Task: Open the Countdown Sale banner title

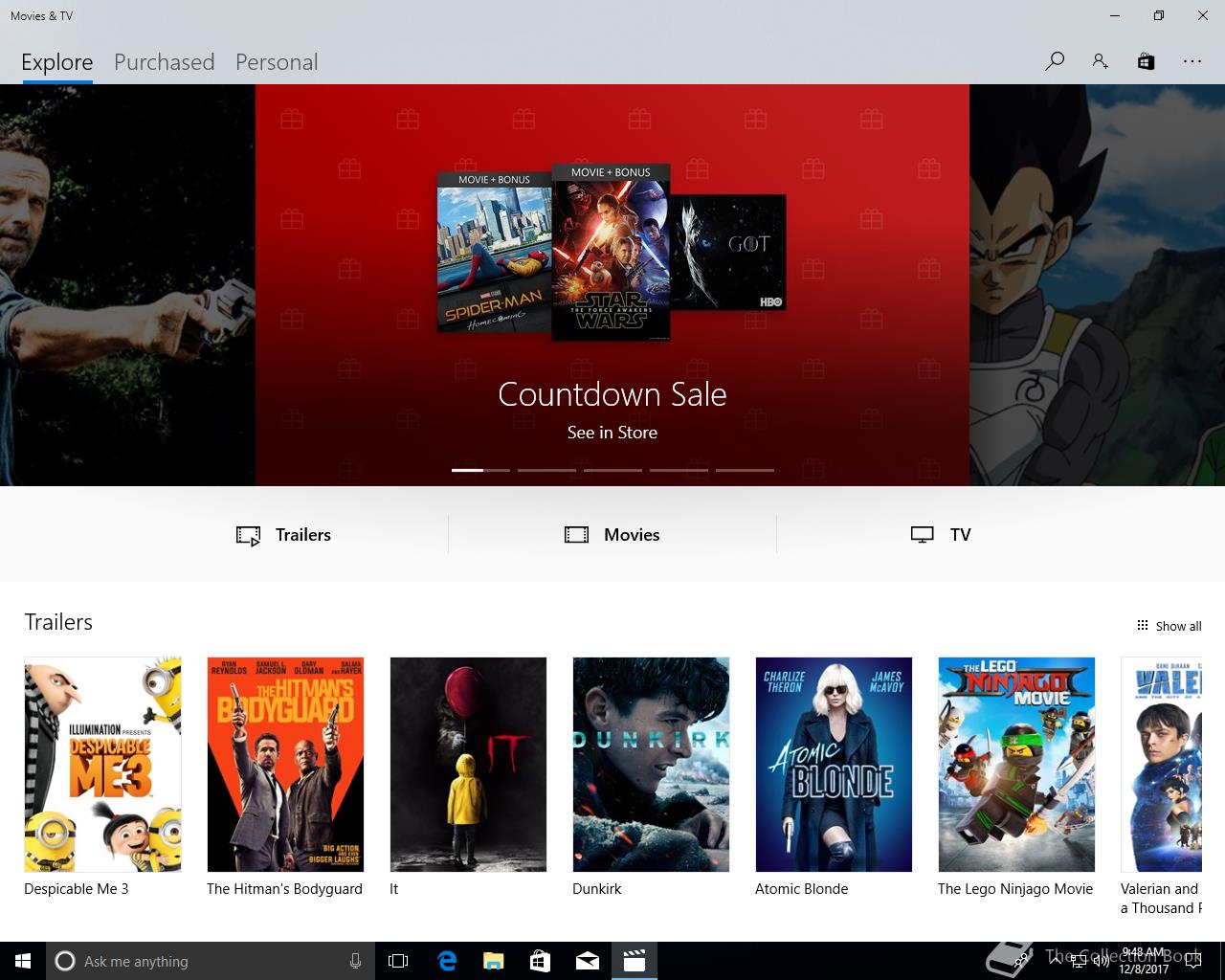Action: point(612,394)
